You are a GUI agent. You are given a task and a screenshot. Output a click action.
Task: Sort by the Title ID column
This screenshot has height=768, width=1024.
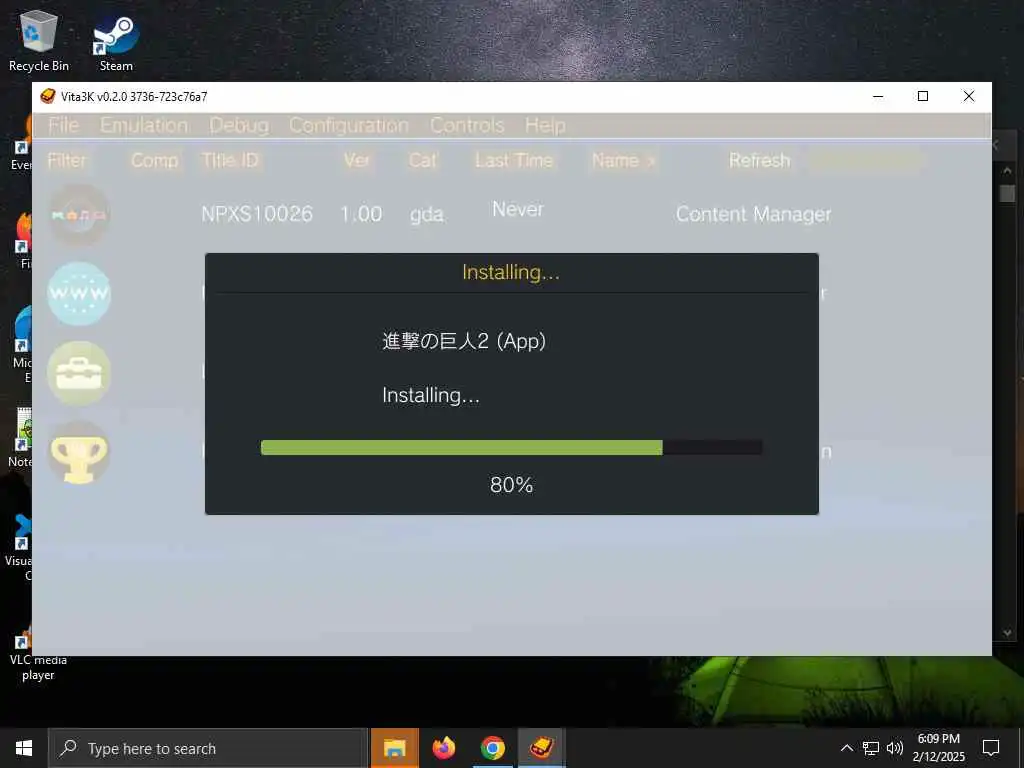point(230,161)
